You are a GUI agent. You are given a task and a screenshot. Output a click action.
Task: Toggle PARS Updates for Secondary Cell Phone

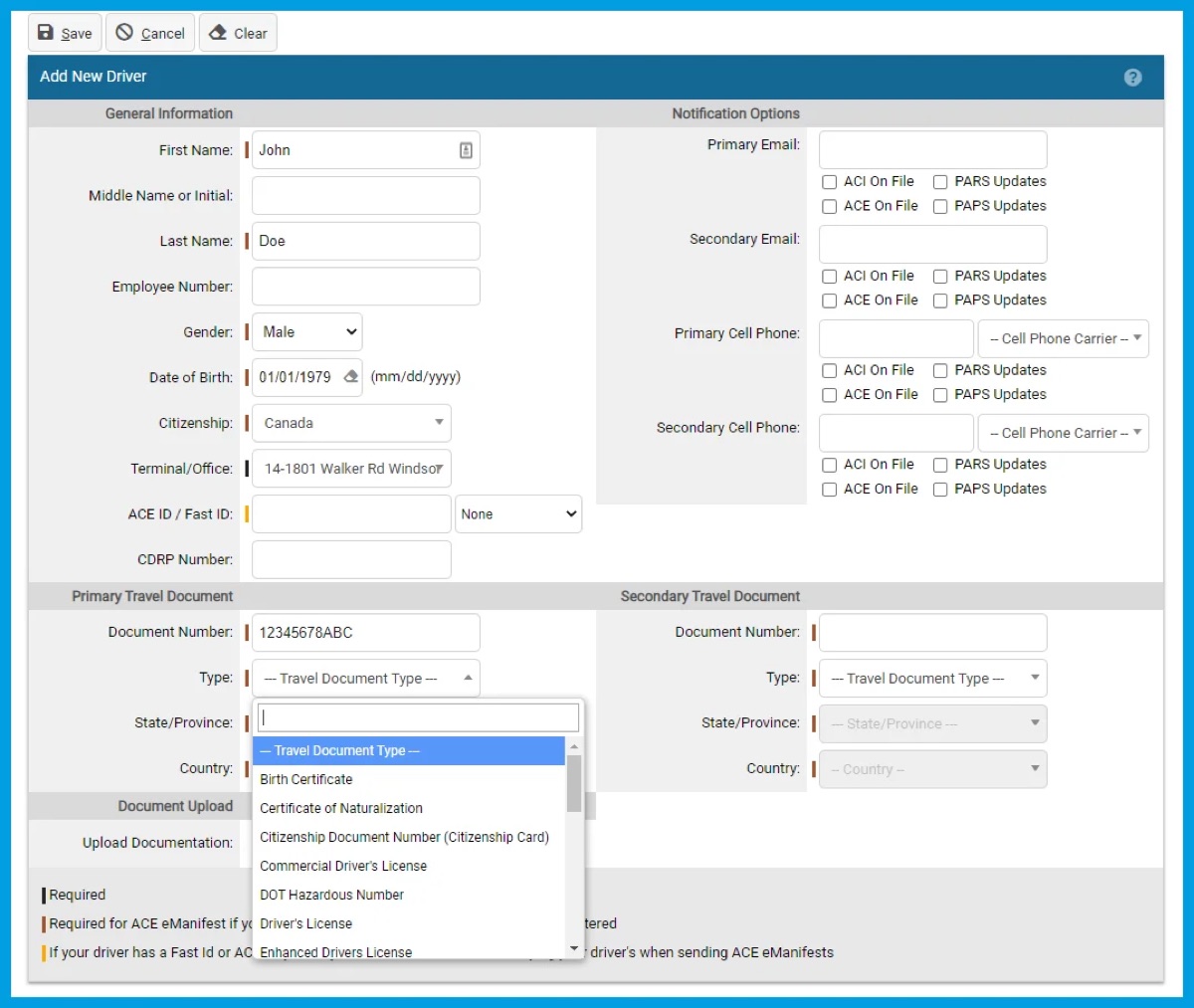pos(939,465)
